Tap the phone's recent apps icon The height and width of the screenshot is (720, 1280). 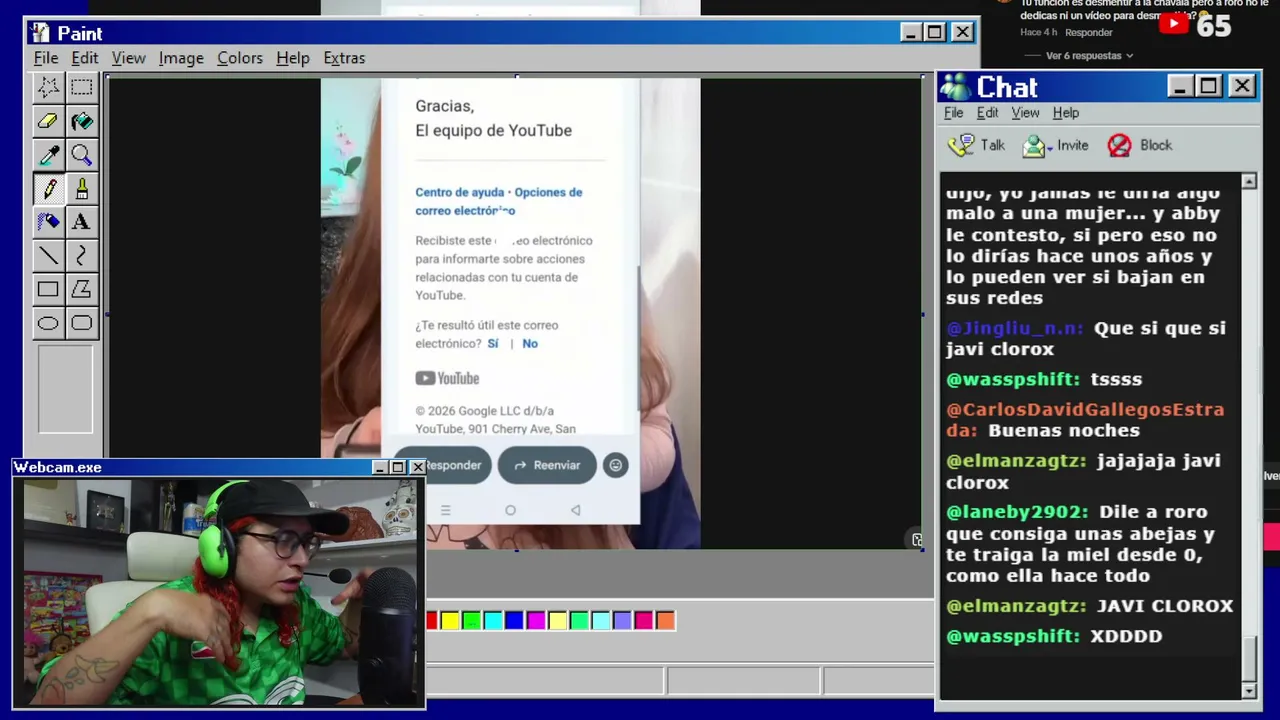(x=445, y=510)
